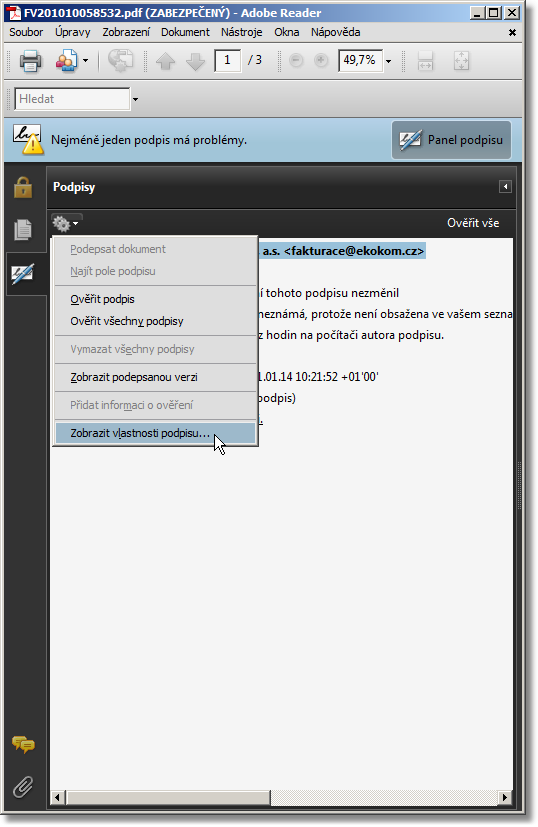Choose Ověřit podpis menu item
The image size is (538, 827).
[x=155, y=299]
